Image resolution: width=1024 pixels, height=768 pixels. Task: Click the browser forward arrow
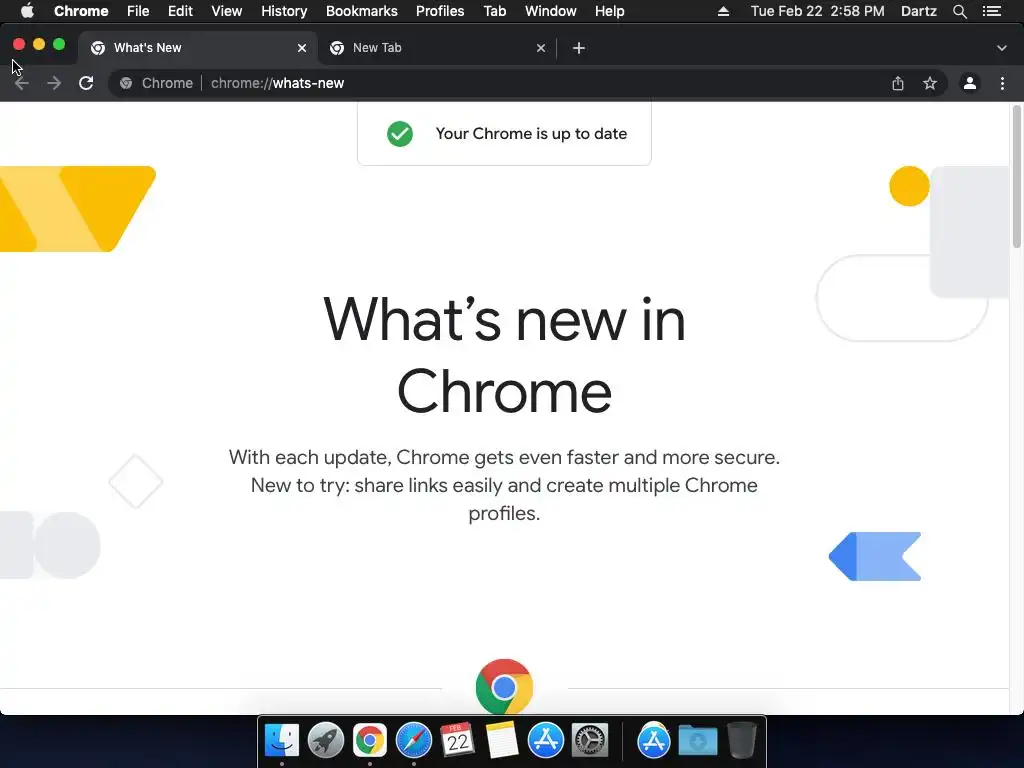54,83
